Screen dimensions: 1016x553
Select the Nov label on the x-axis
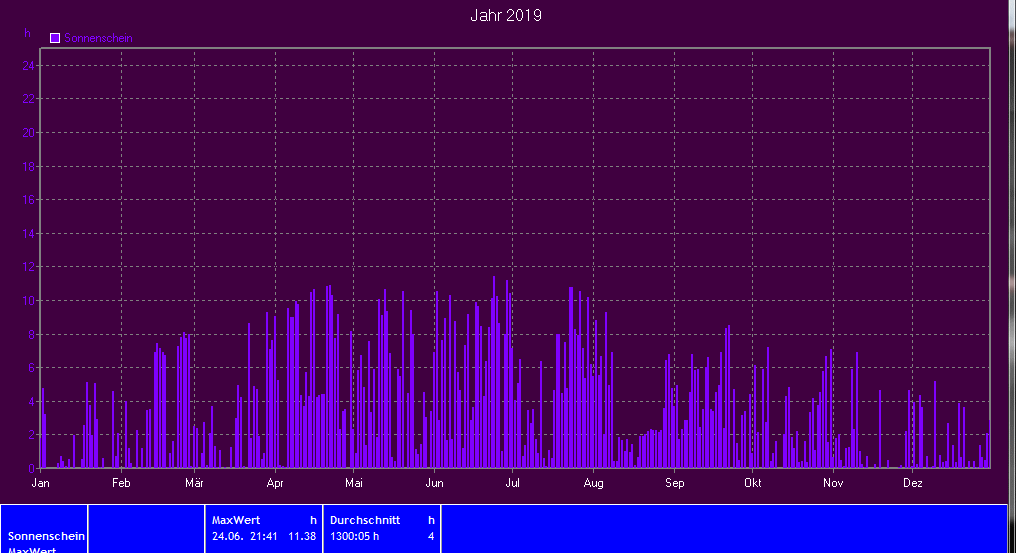coord(833,484)
